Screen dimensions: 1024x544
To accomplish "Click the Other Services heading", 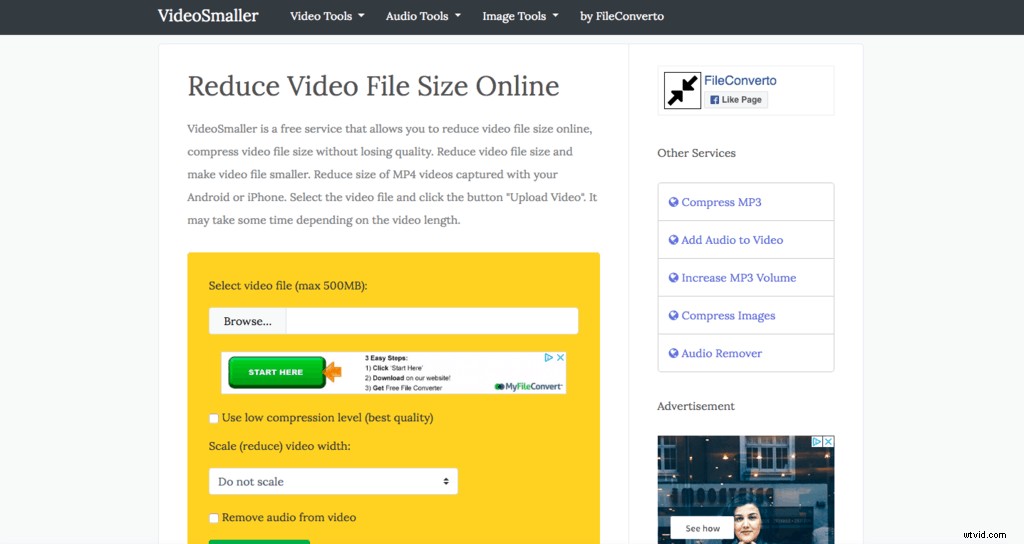I will 696,153.
